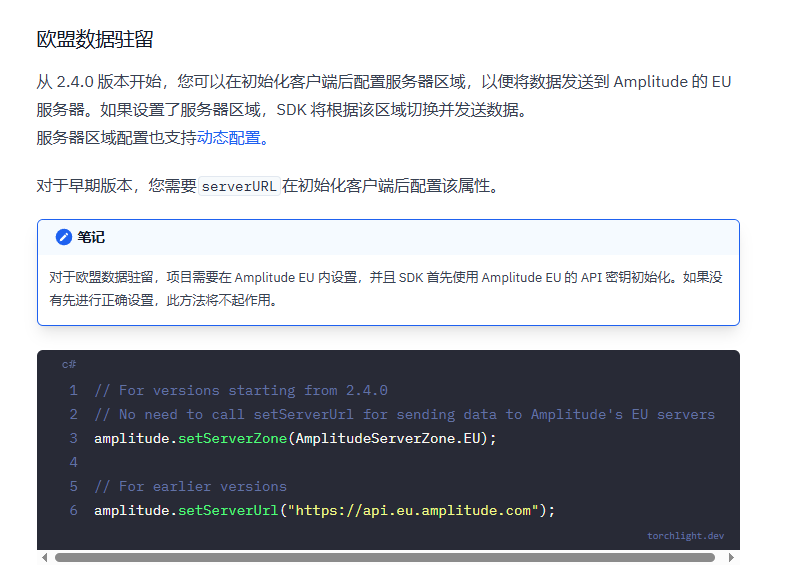Screen dimensions: 801x574
Task: Click the serverURL inline code tag
Action: pyautogui.click(x=239, y=186)
